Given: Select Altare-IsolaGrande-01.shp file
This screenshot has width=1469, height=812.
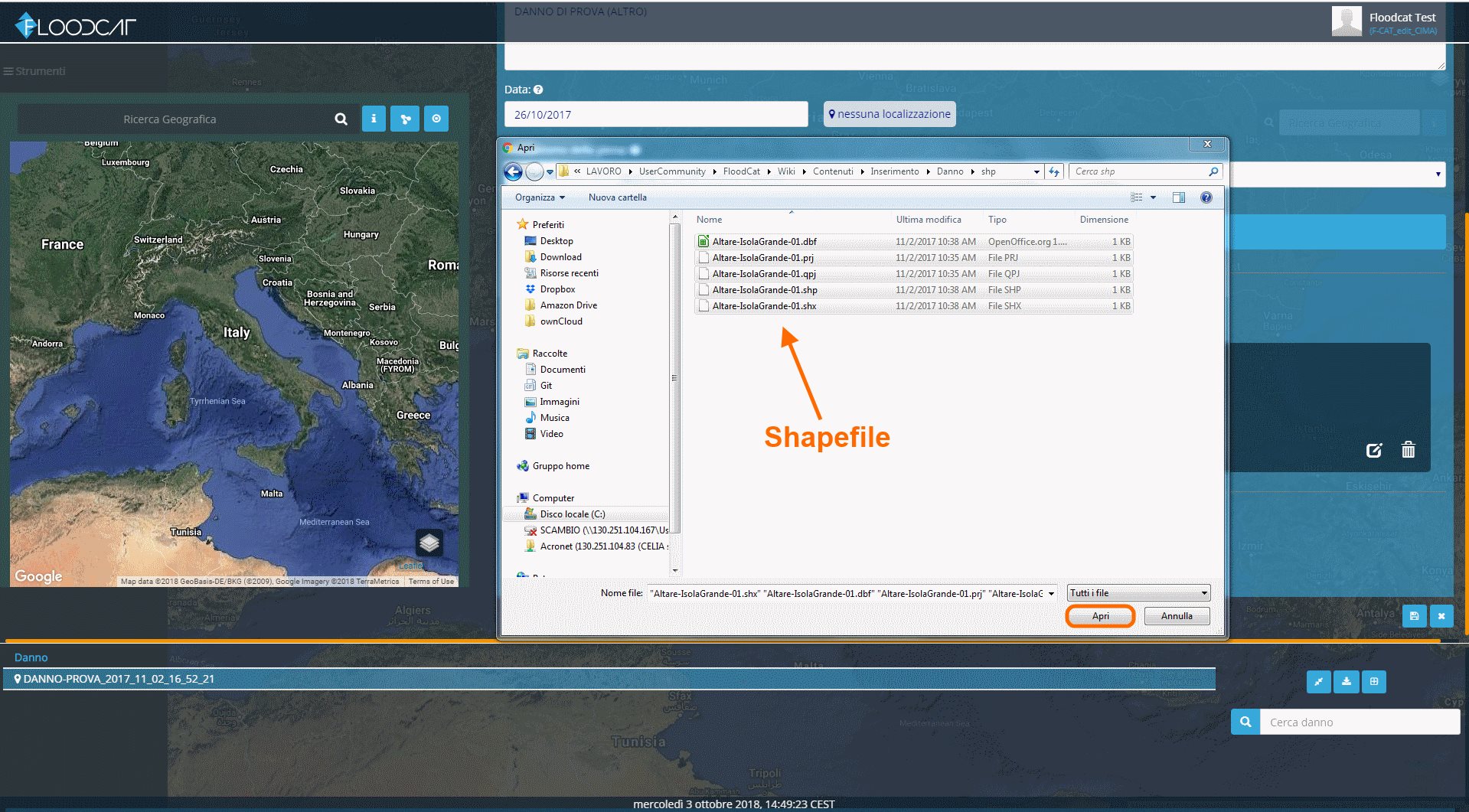Looking at the screenshot, I should pos(913,290).
